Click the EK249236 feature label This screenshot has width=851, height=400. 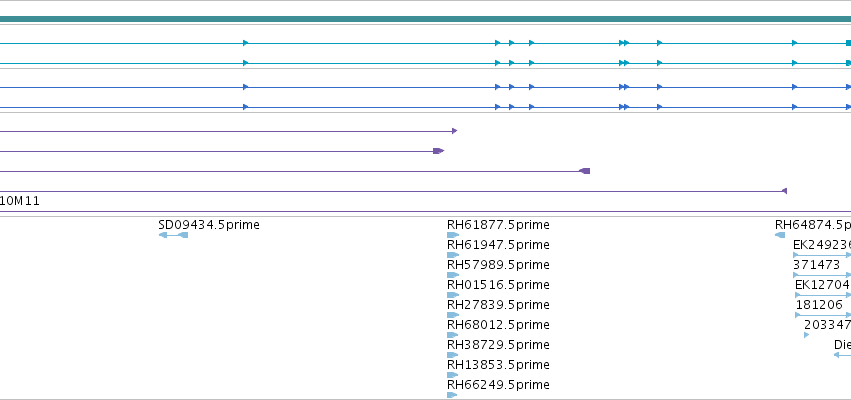click(x=822, y=245)
